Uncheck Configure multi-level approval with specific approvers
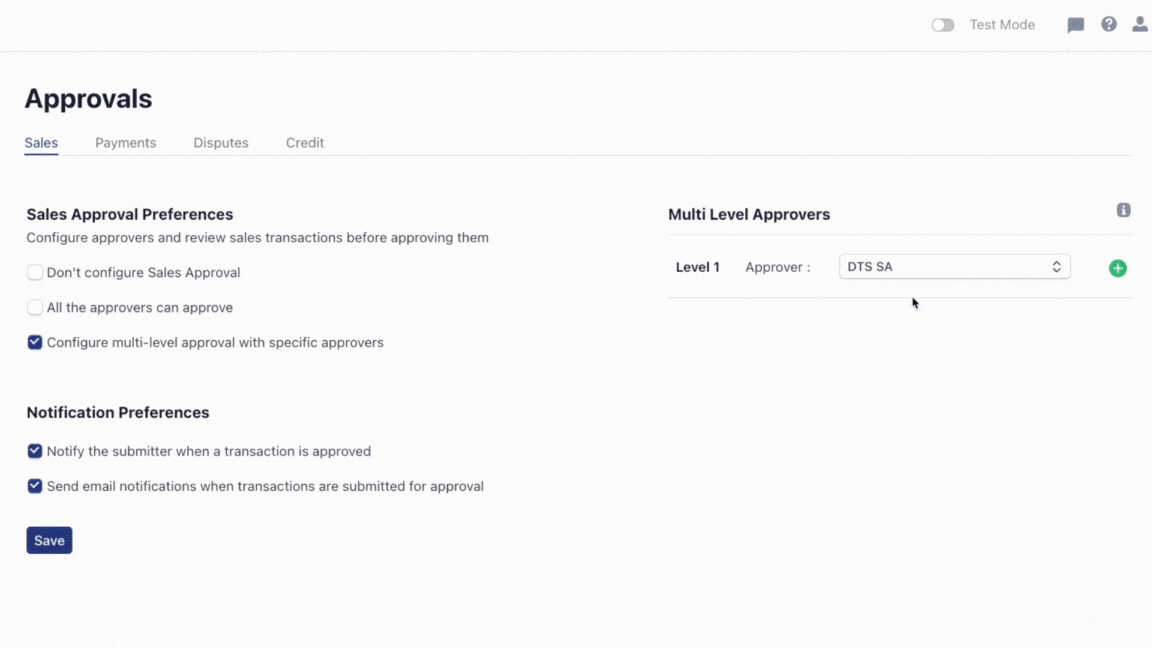Screen dimensions: 1152x648 (35, 342)
